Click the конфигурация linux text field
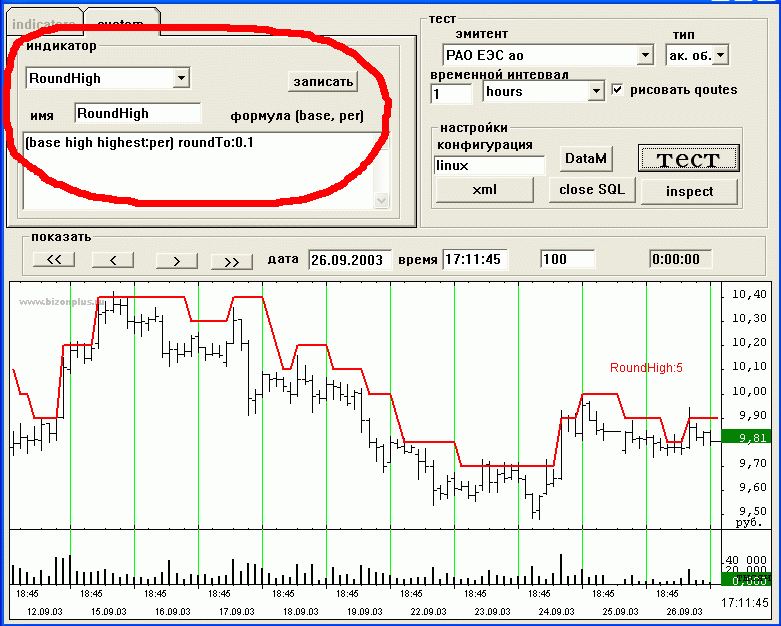781x626 pixels. pyautogui.click(x=489, y=165)
